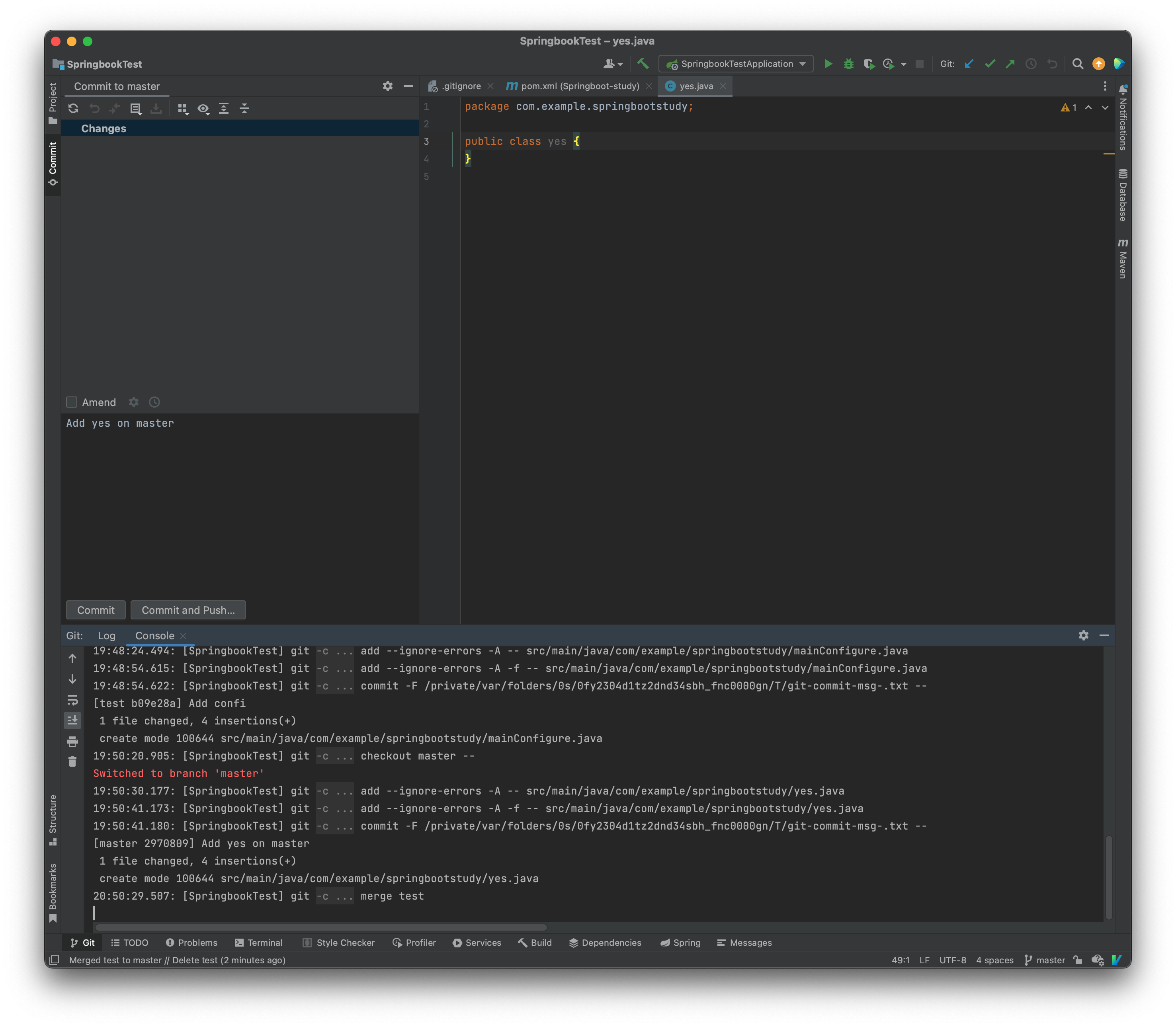Toggle view options eye icon in Commit panel
This screenshot has width=1176, height=1027.
[x=203, y=108]
